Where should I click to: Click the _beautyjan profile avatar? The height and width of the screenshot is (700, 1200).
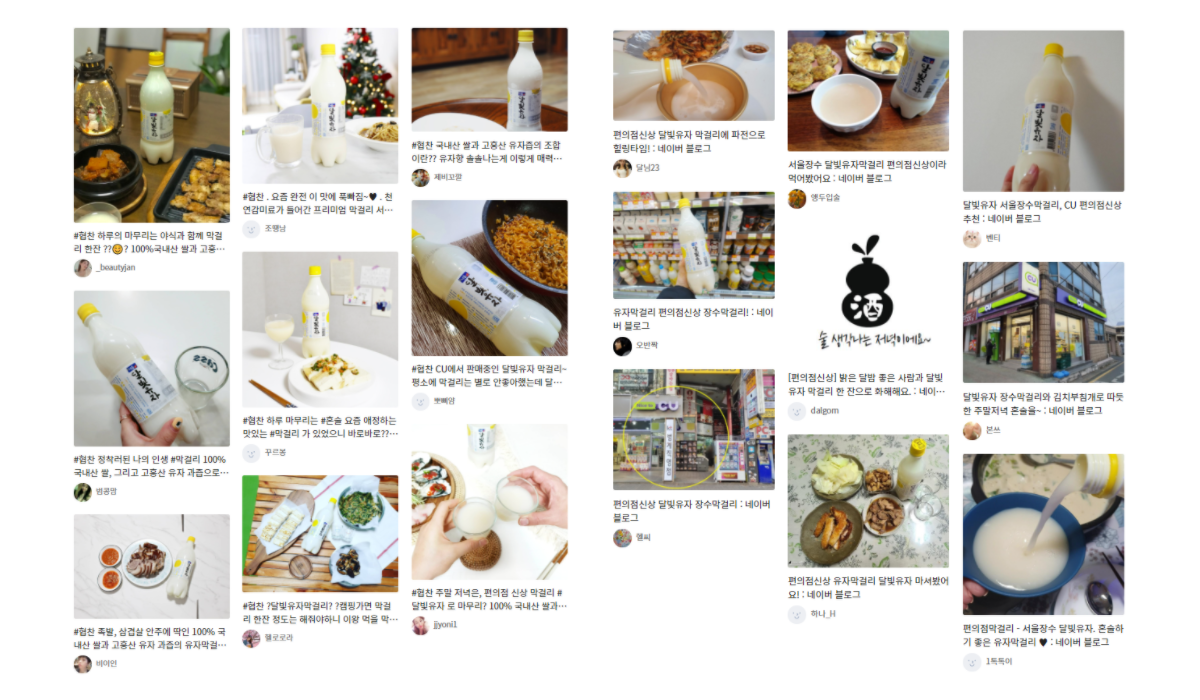(x=83, y=268)
